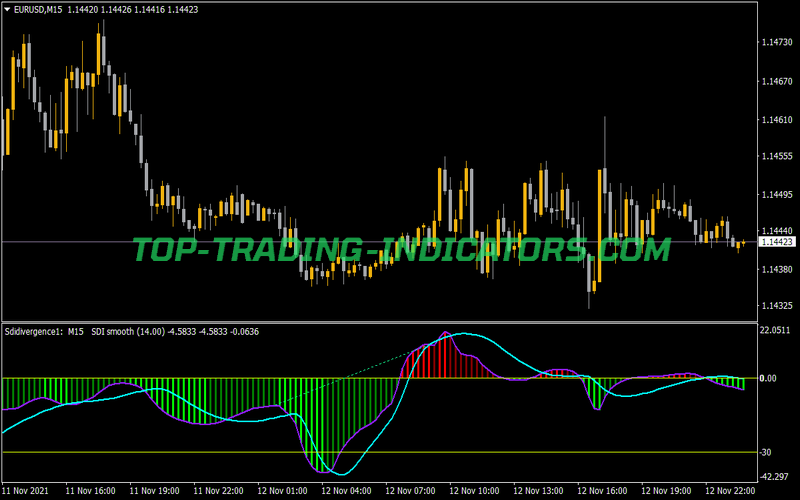Click the EURUSD,M15 chart title text
This screenshot has width=800, height=500.
[38, 10]
